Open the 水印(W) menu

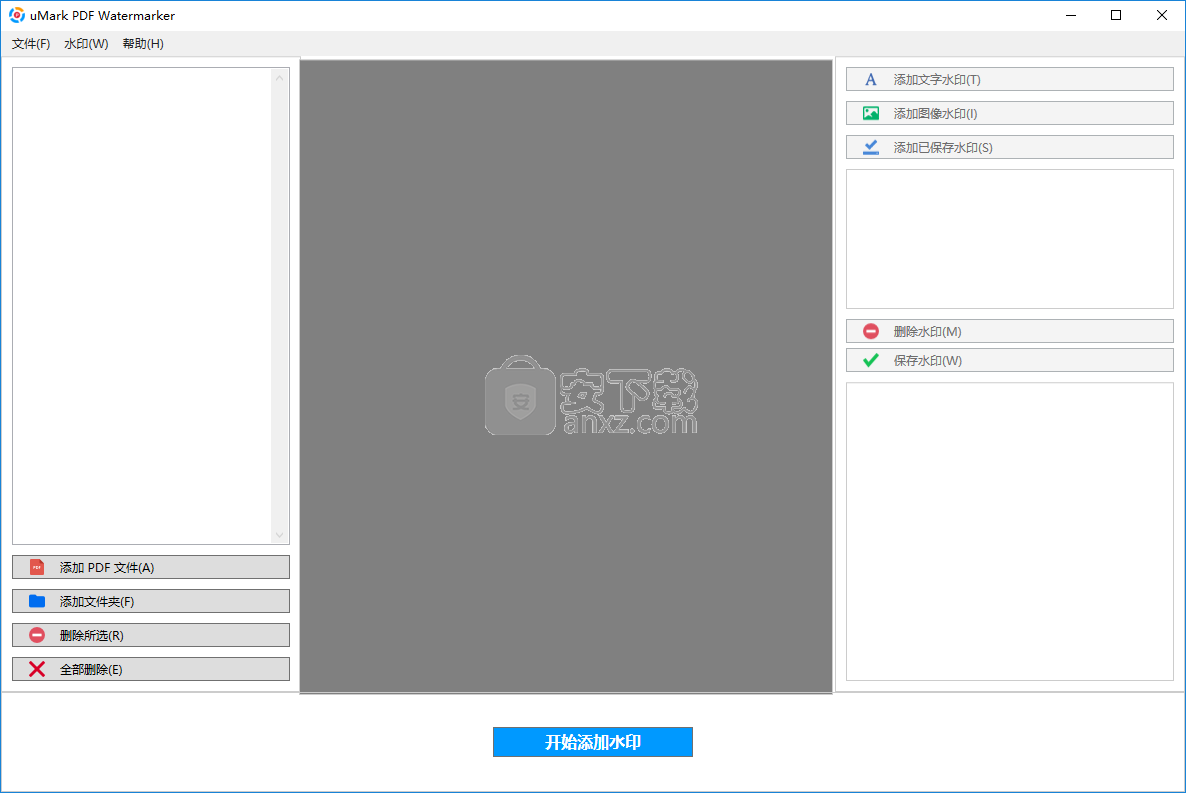tap(86, 44)
